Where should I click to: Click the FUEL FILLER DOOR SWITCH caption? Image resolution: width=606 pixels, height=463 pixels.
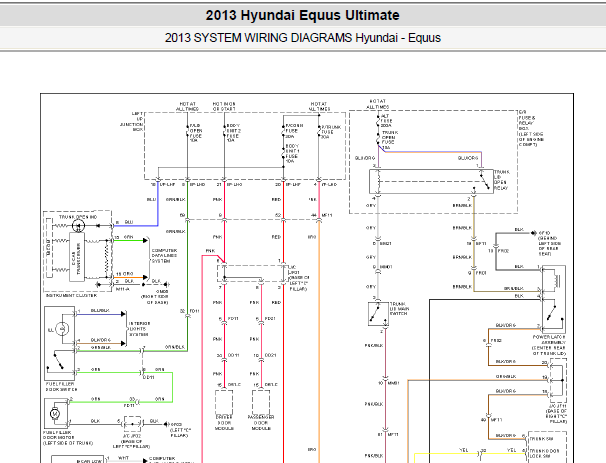click(x=62, y=387)
